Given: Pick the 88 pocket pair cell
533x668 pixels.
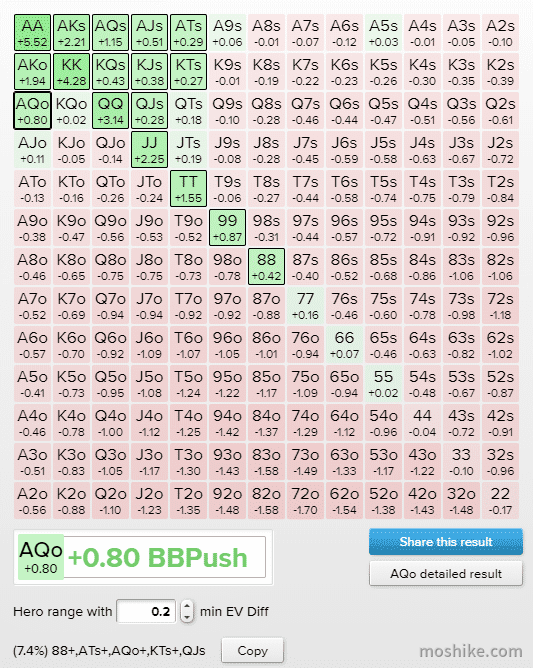Looking at the screenshot, I should coord(266,266).
